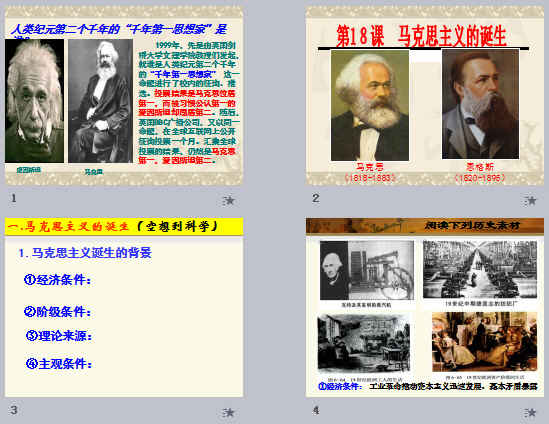
Task: Click slide number 2 label
Action: tap(315, 198)
